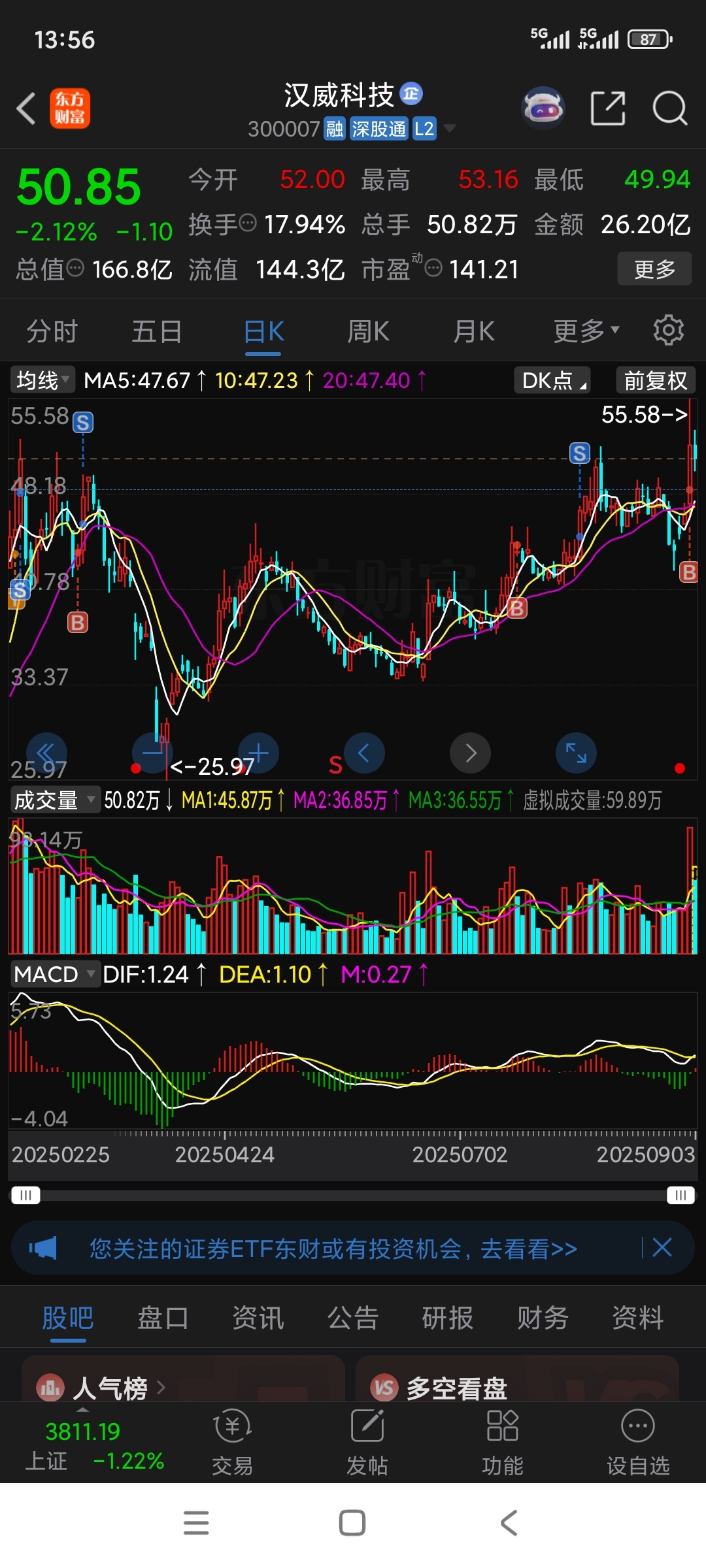The width and height of the screenshot is (706, 1568).
Task: Toggle the 前复权 adjustment setting
Action: (656, 380)
